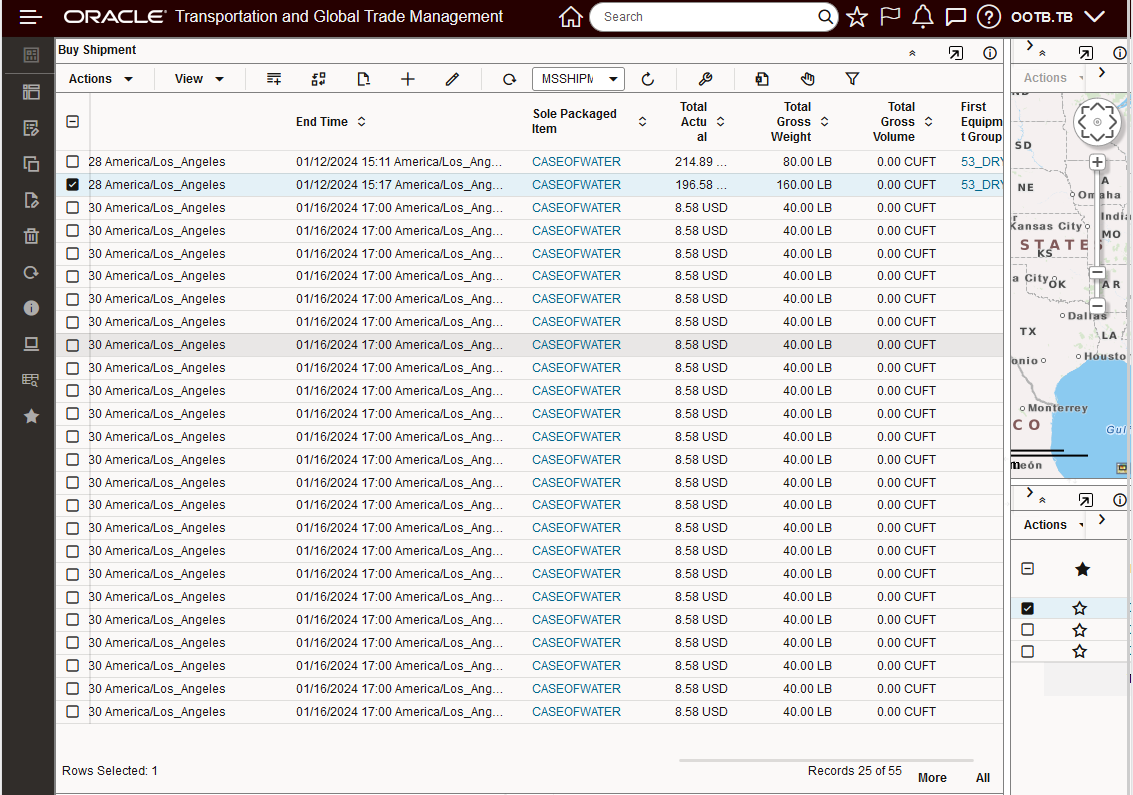Viewport: 1133px width, 795px height.
Task: Open Actions menu in the map panel
Action: 1054,77
